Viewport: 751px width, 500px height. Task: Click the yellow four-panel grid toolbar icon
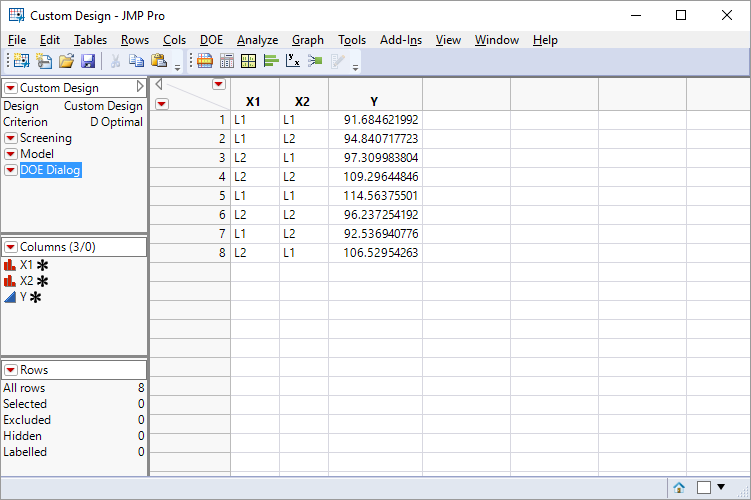point(249,61)
